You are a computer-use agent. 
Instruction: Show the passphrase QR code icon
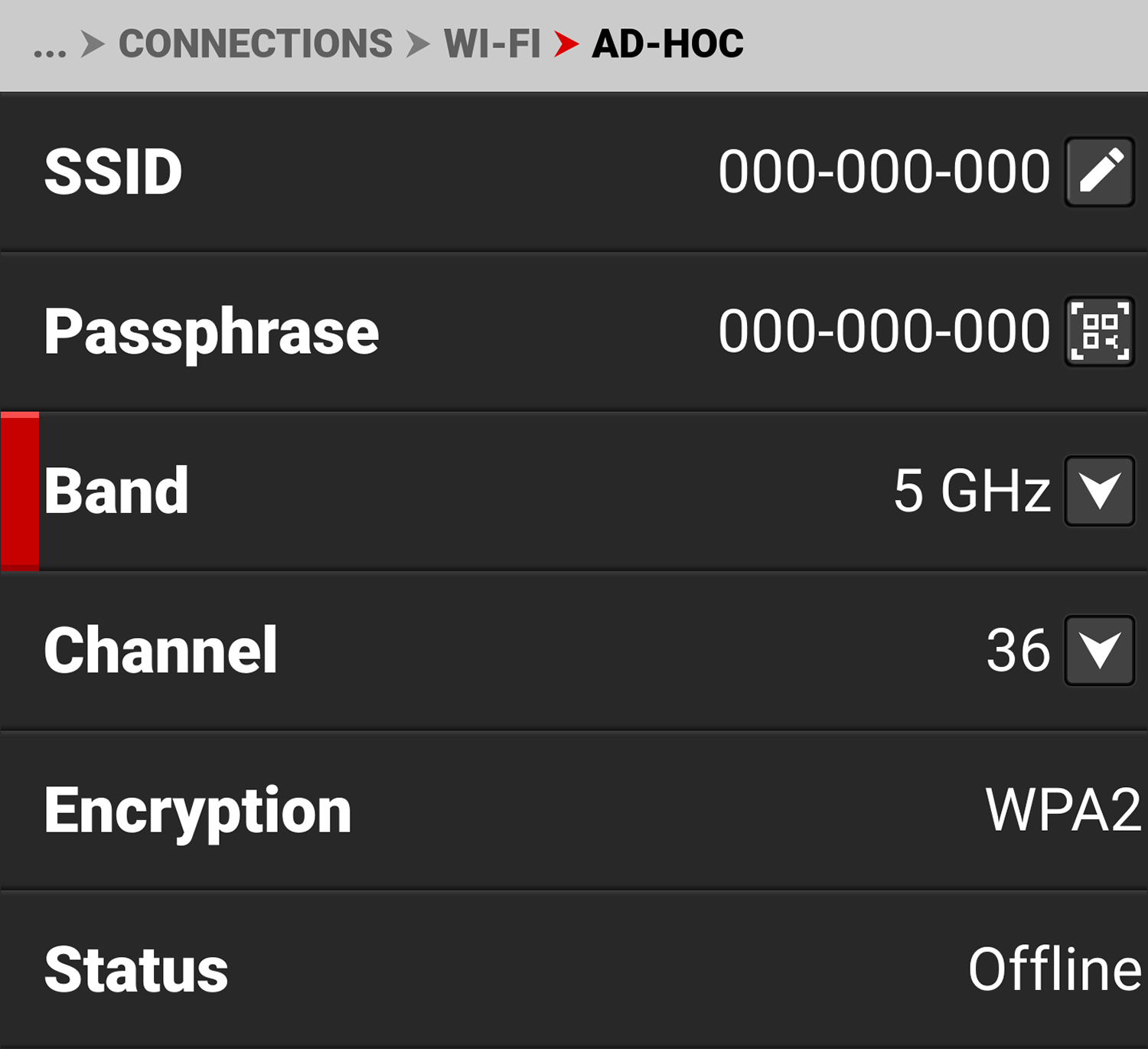click(x=1099, y=331)
